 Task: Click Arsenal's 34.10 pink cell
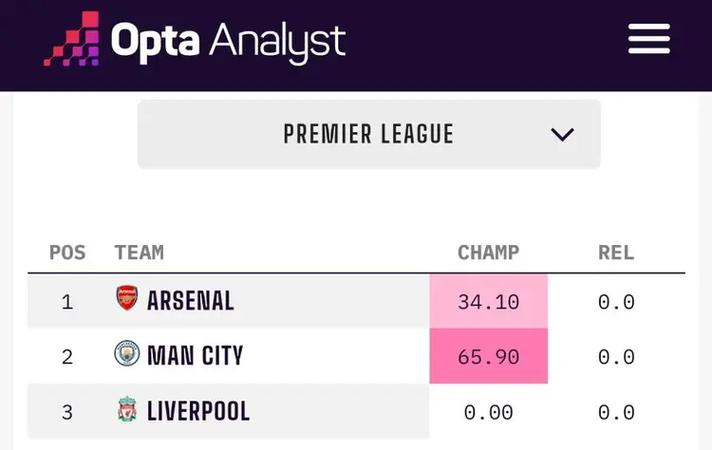(x=489, y=301)
